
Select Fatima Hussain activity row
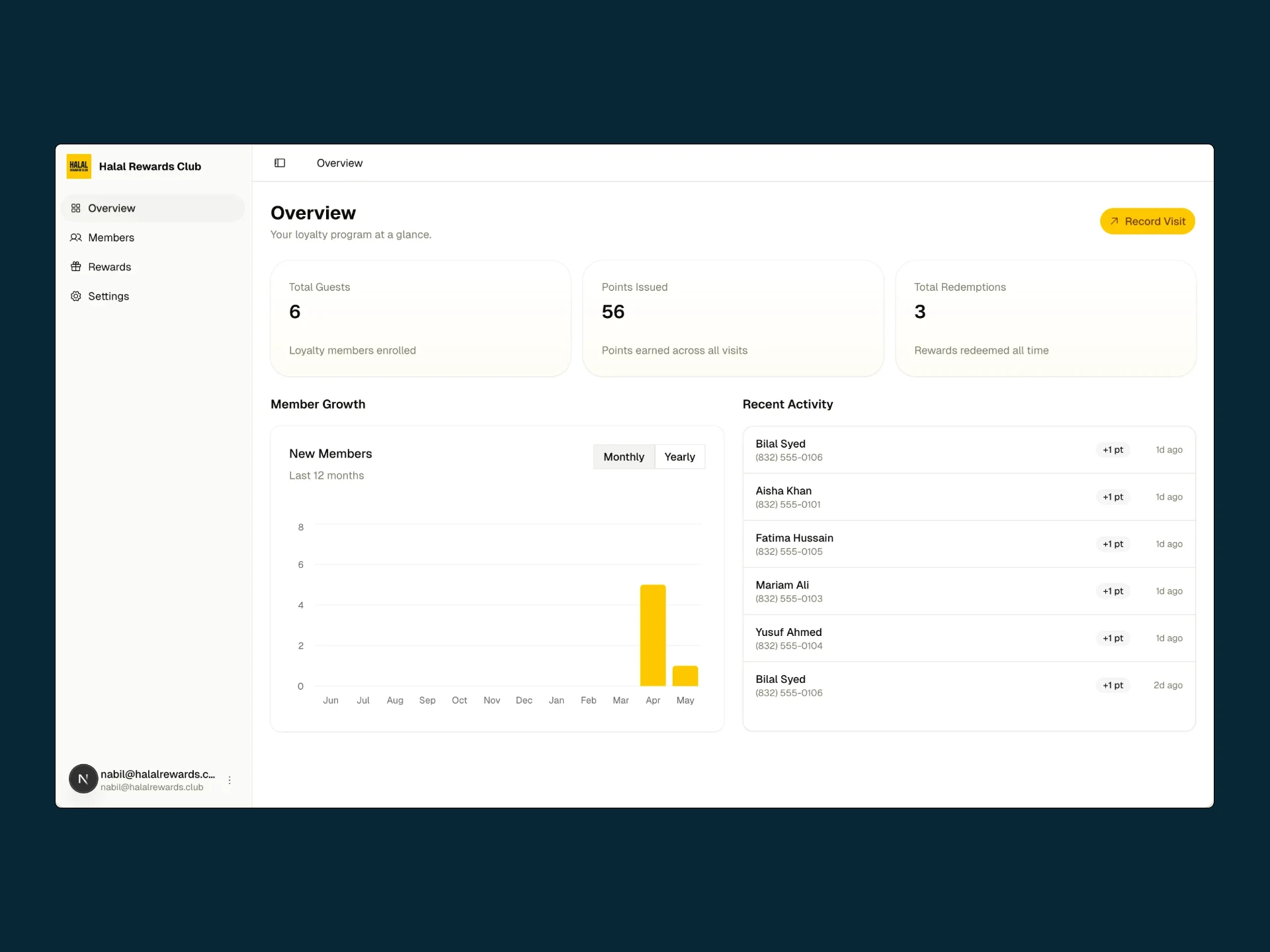pyautogui.click(x=969, y=544)
